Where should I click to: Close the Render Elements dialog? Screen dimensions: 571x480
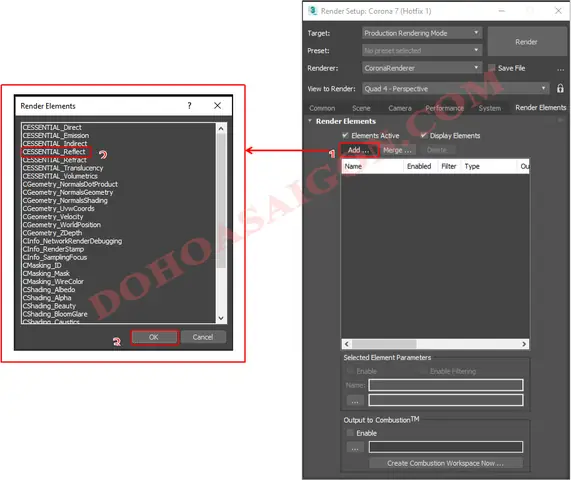coord(217,106)
